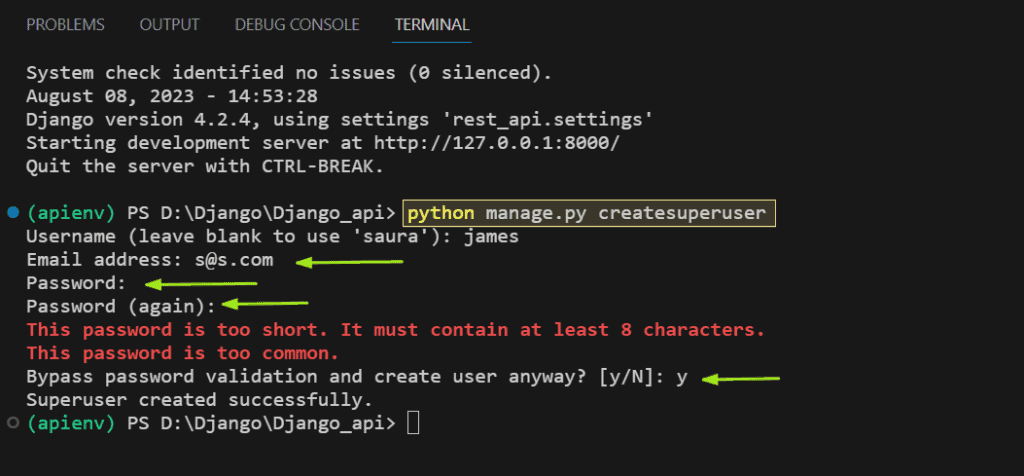Click the gray status dot of last prompt
This screenshot has width=1024, height=476.
click(x=13, y=422)
